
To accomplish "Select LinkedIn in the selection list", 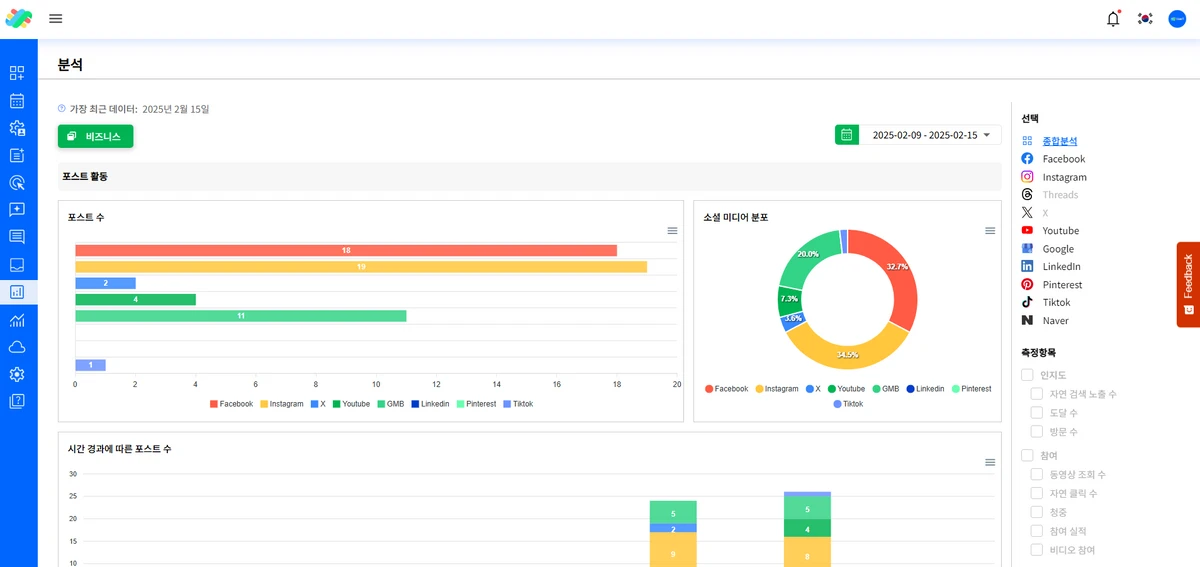I will pyautogui.click(x=1062, y=267).
